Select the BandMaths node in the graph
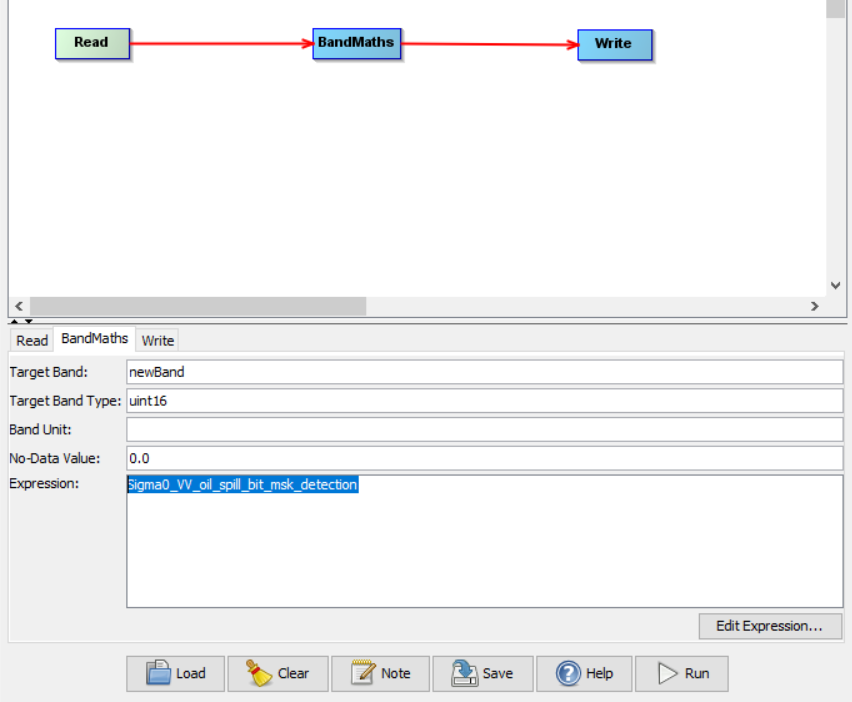 357,43
